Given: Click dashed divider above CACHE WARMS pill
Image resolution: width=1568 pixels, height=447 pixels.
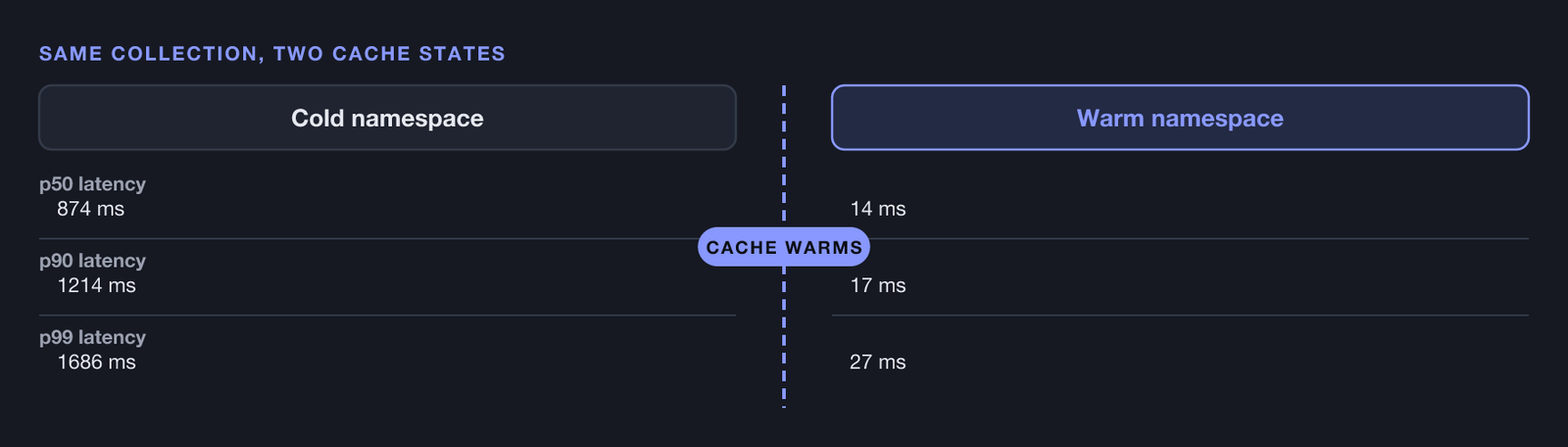Looking at the screenshot, I should pyautogui.click(x=784, y=156).
